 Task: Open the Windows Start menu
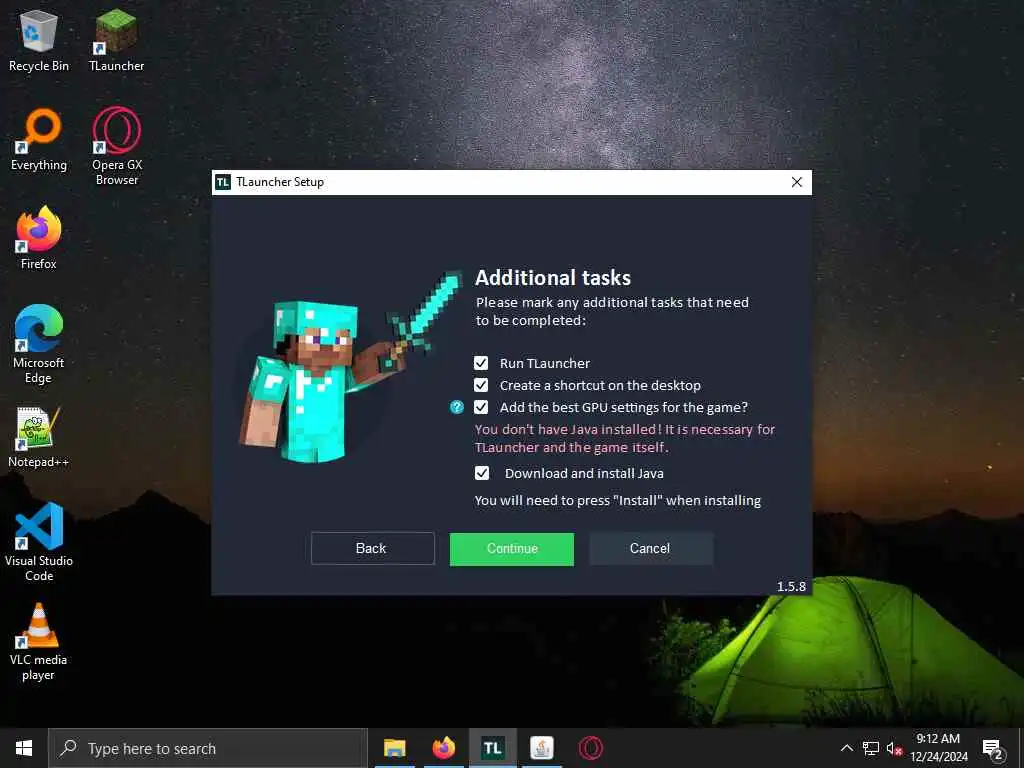click(24, 748)
